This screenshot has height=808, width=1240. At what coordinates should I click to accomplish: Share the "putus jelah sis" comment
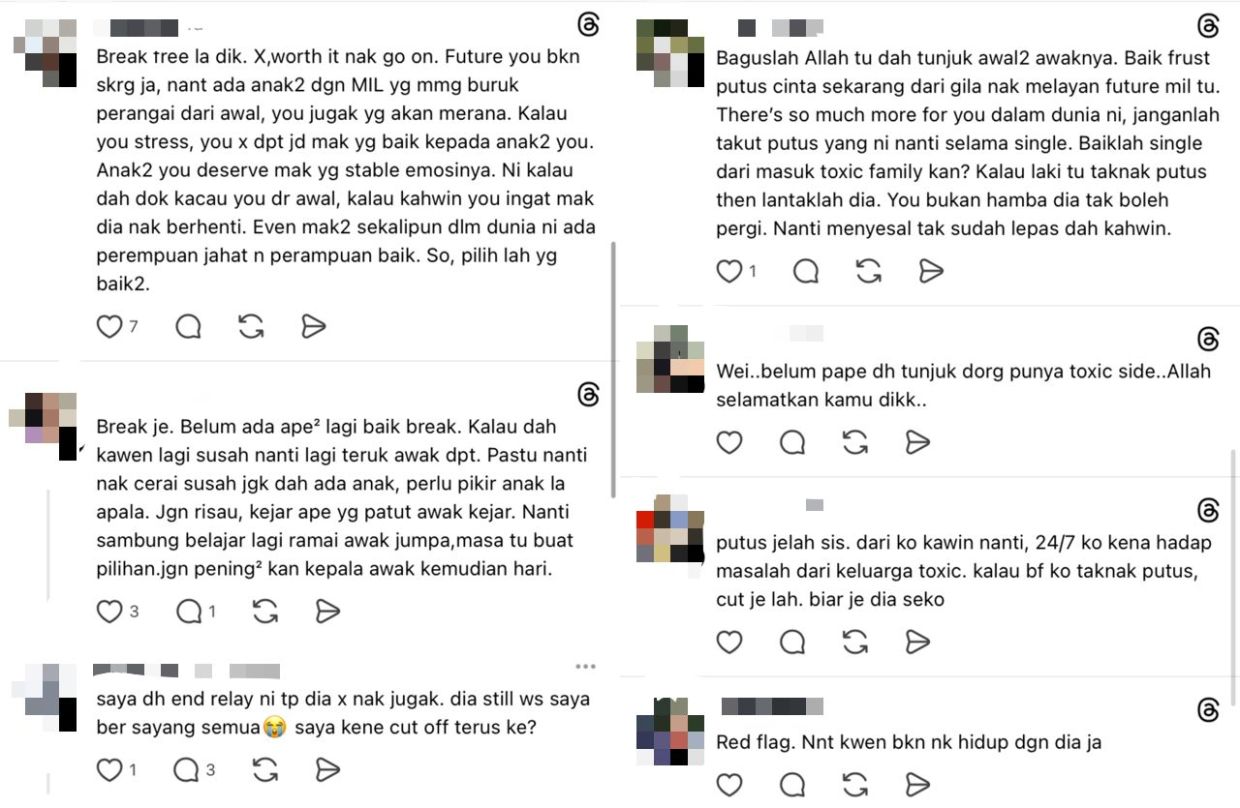pos(917,641)
